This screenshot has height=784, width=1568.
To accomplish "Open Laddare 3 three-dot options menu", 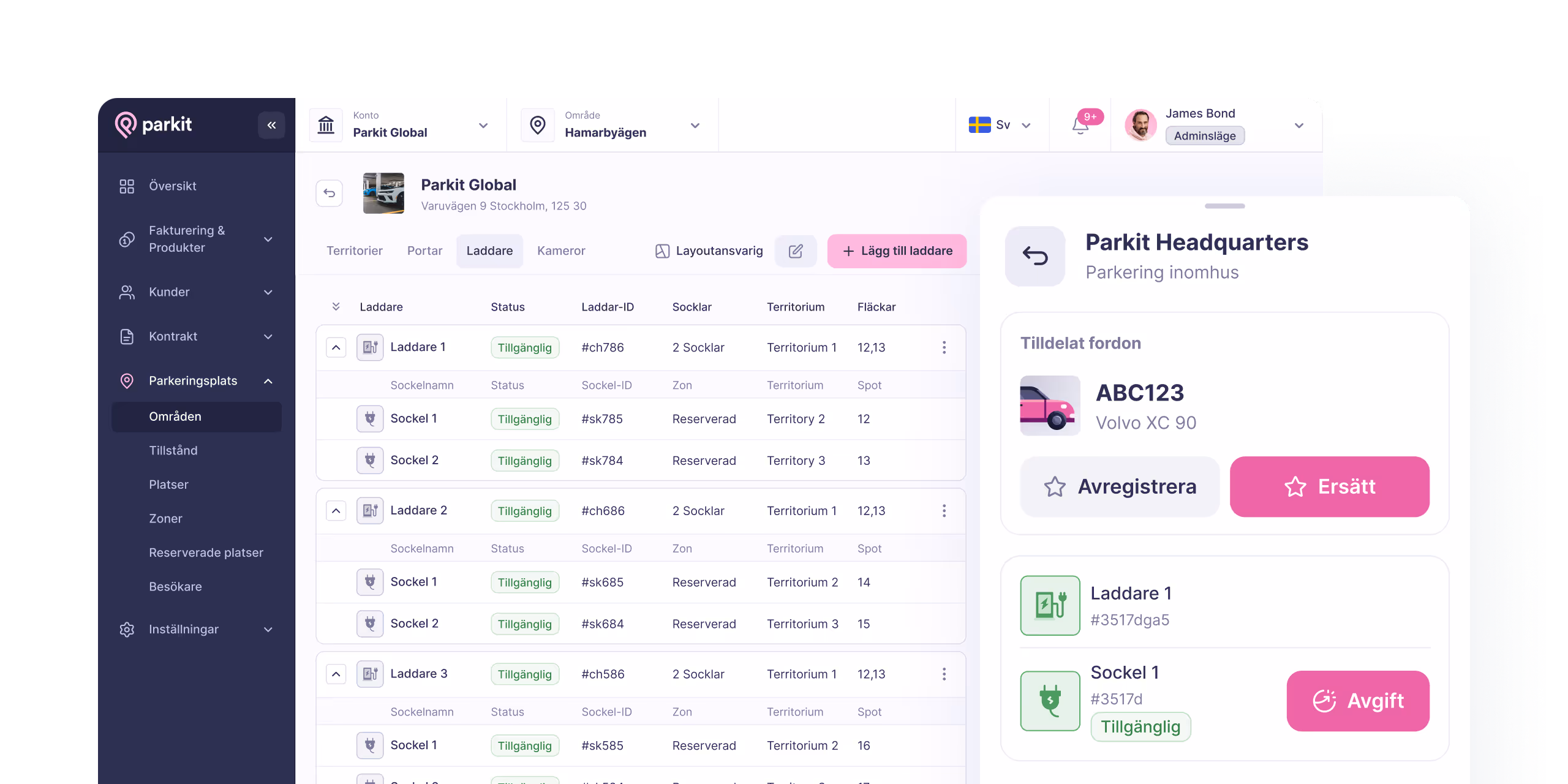I will tap(944, 674).
